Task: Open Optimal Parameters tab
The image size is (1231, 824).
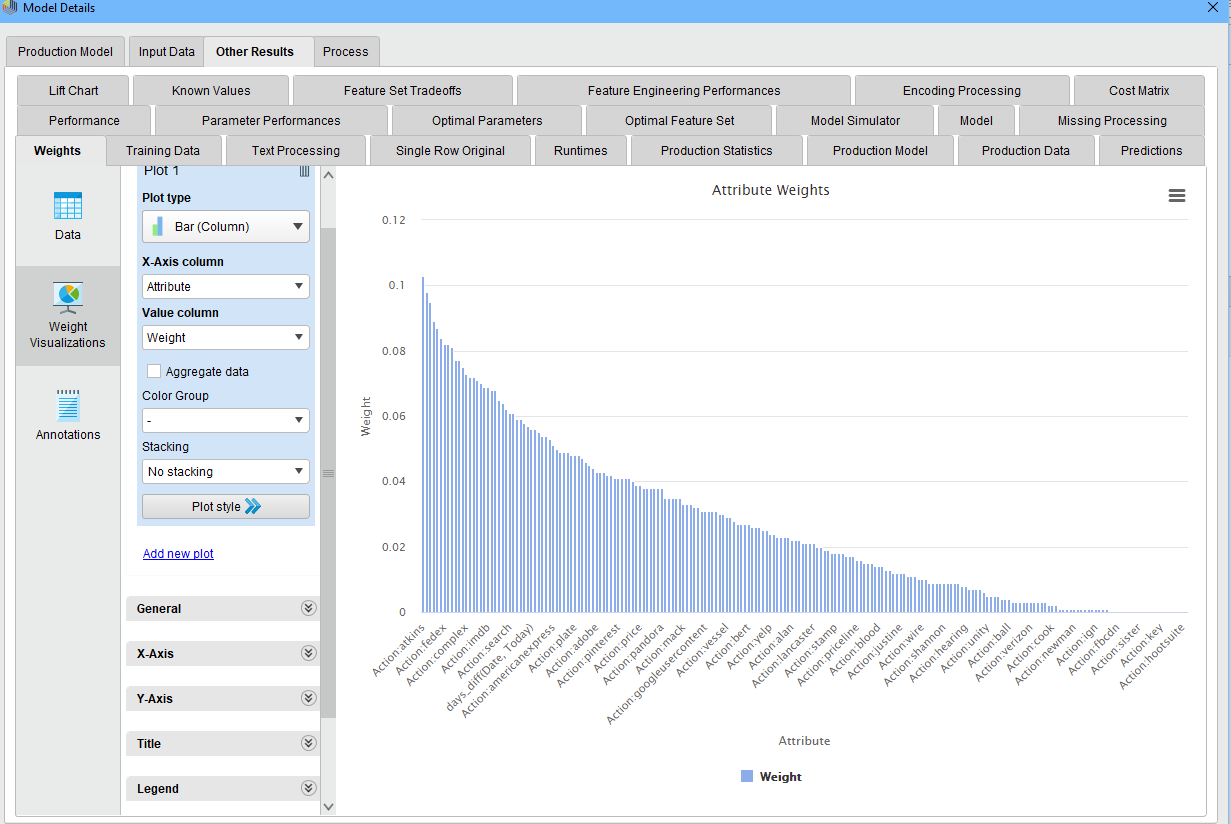Action: click(487, 121)
